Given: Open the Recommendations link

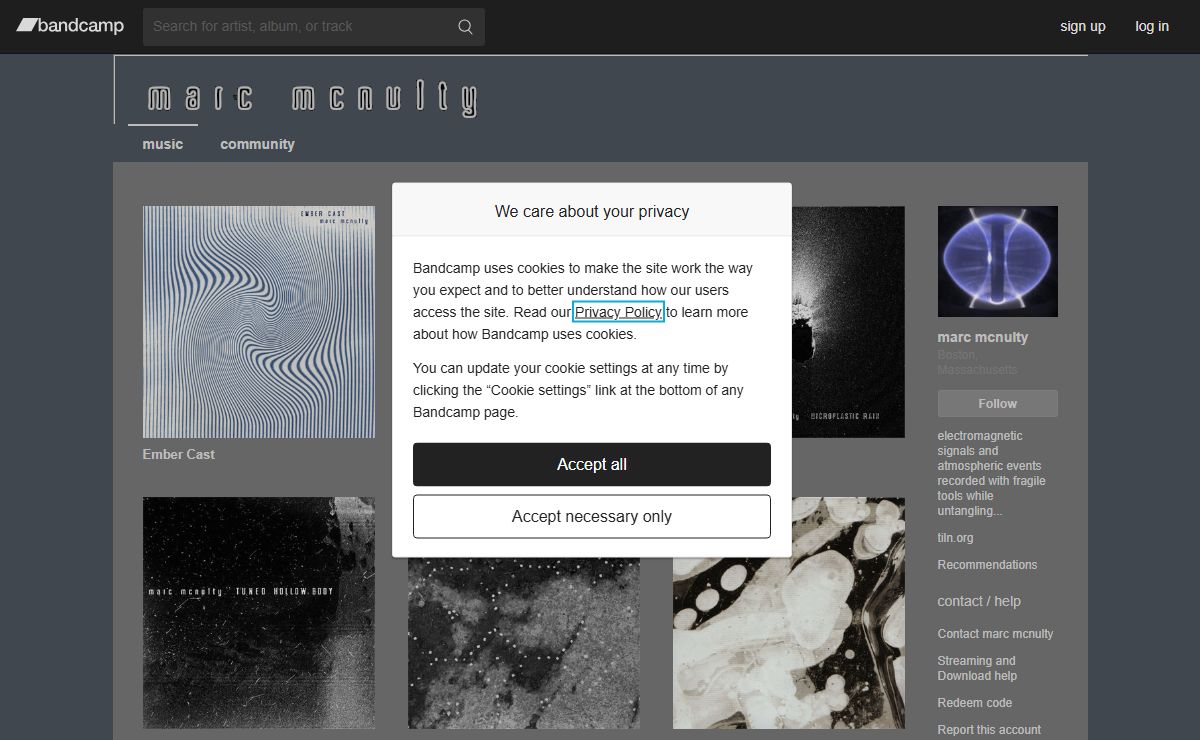Looking at the screenshot, I should 987,565.
